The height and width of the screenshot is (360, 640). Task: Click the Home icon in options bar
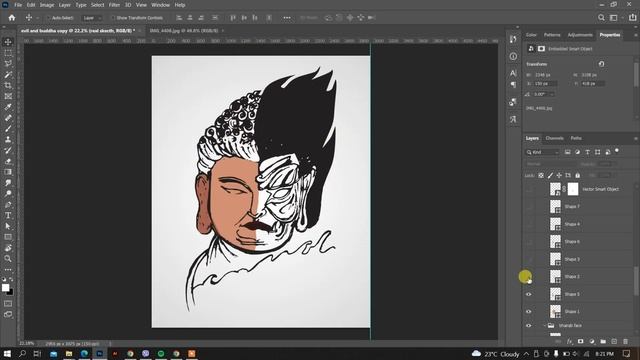12,18
